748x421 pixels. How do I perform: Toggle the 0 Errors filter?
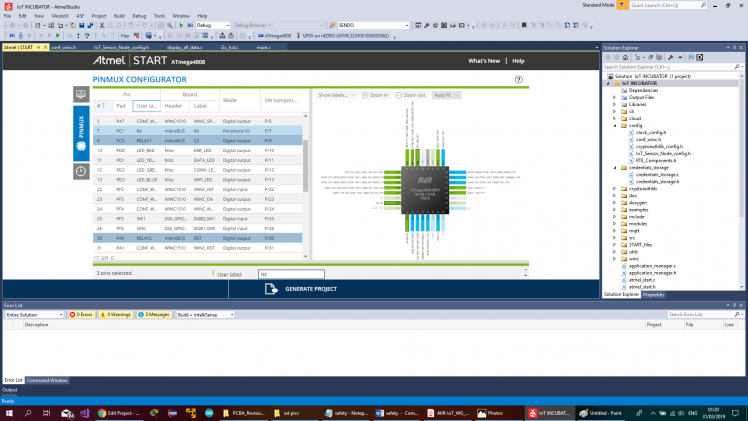[x=81, y=314]
